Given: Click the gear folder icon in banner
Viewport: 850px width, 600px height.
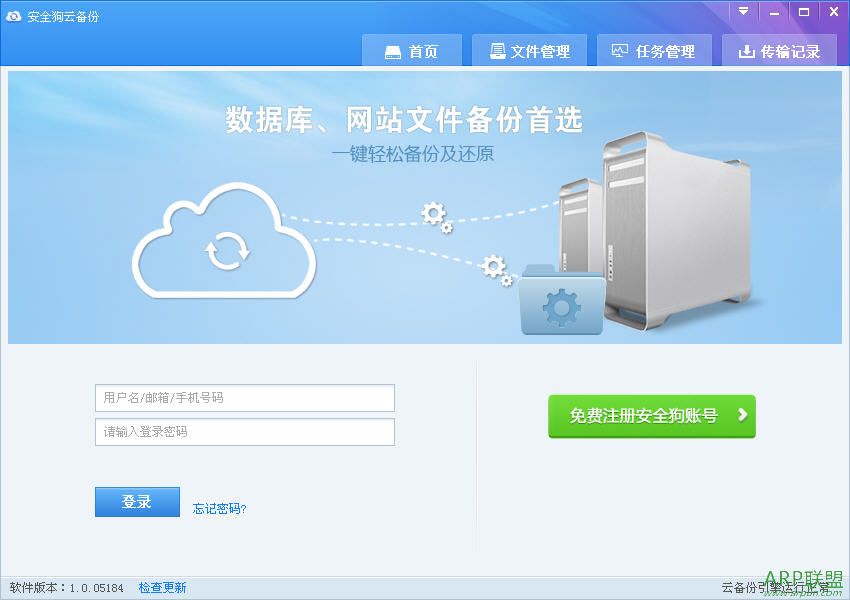Looking at the screenshot, I should pyautogui.click(x=562, y=300).
